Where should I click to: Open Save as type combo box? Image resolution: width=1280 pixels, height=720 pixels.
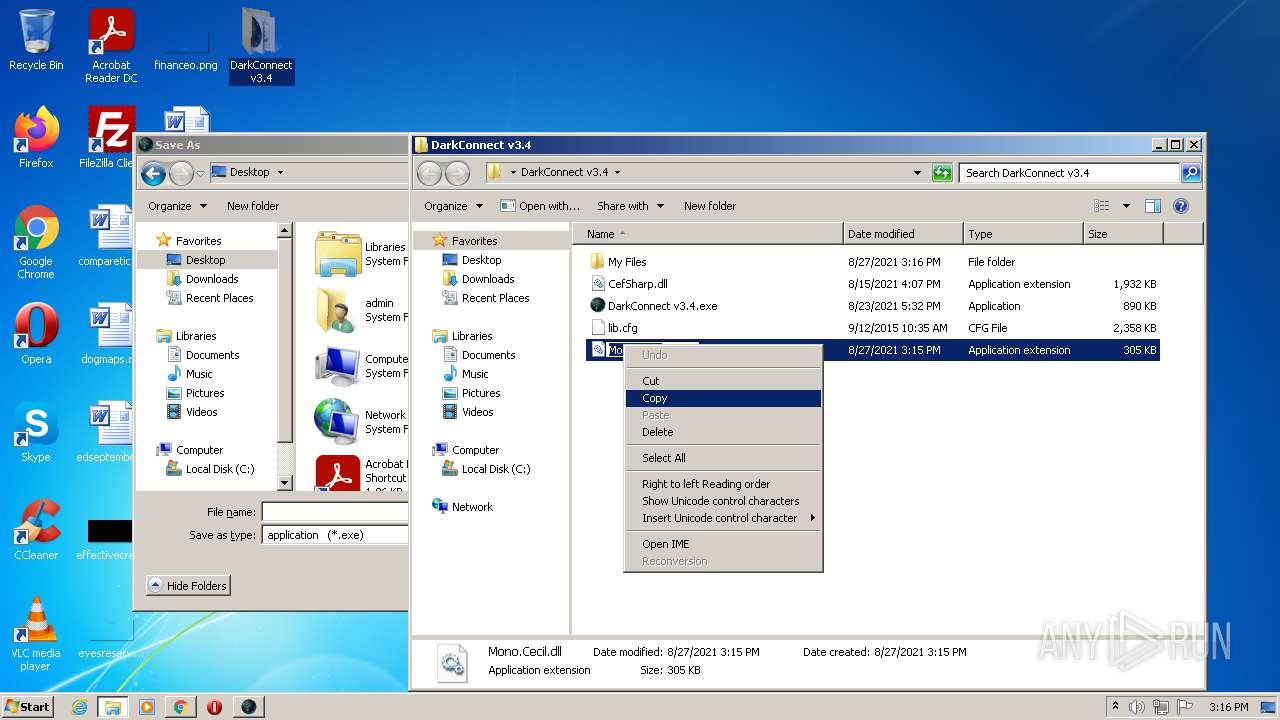(x=335, y=535)
